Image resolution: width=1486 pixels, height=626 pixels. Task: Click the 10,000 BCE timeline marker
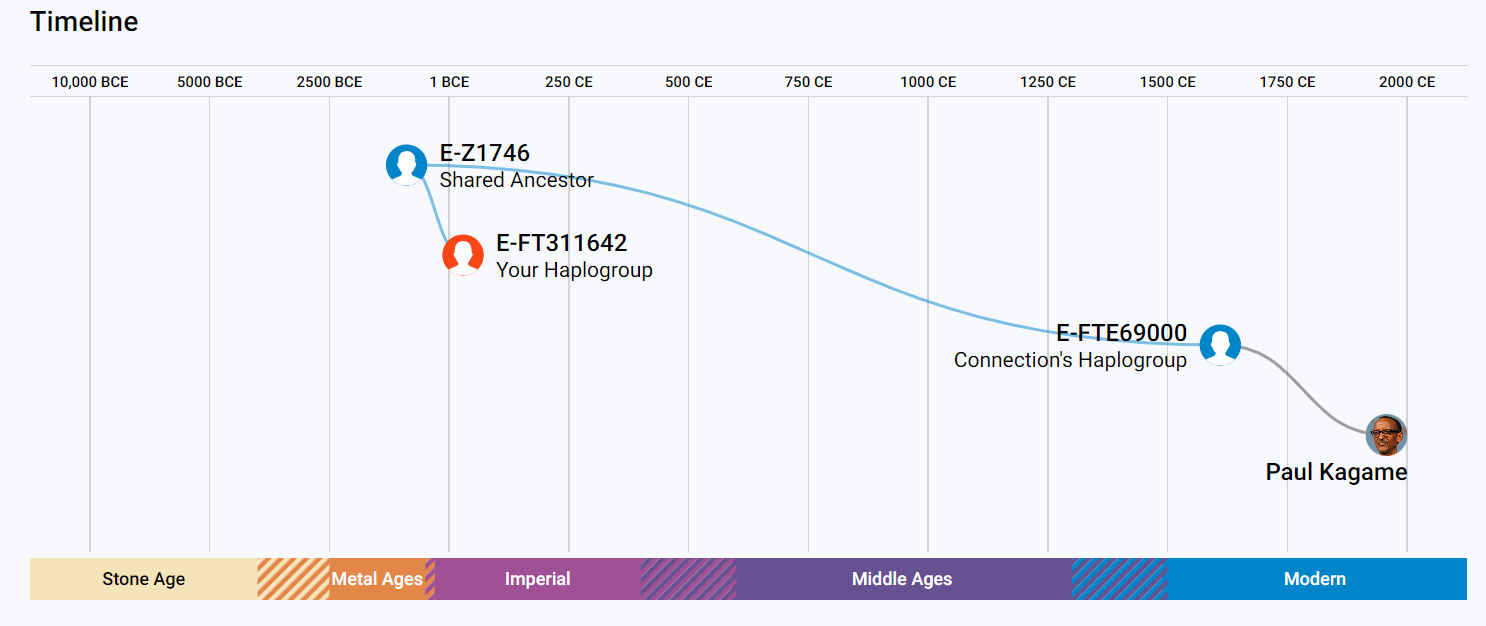[x=90, y=82]
